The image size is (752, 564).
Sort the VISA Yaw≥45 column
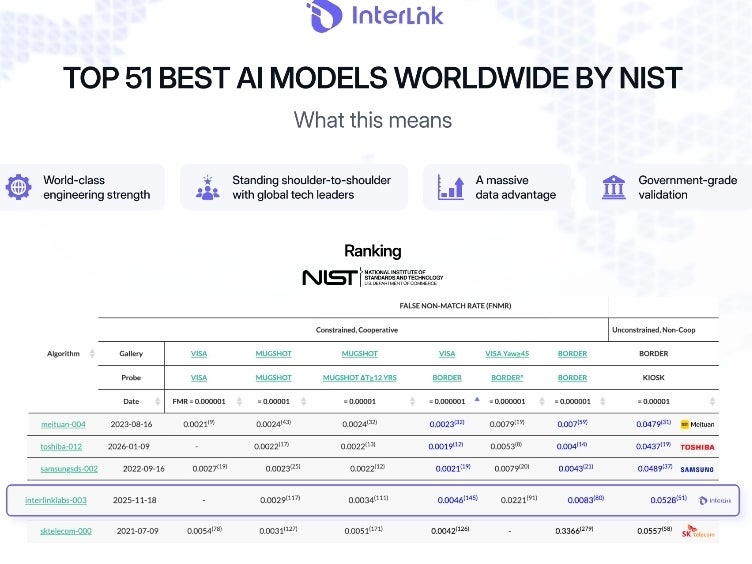(x=542, y=401)
